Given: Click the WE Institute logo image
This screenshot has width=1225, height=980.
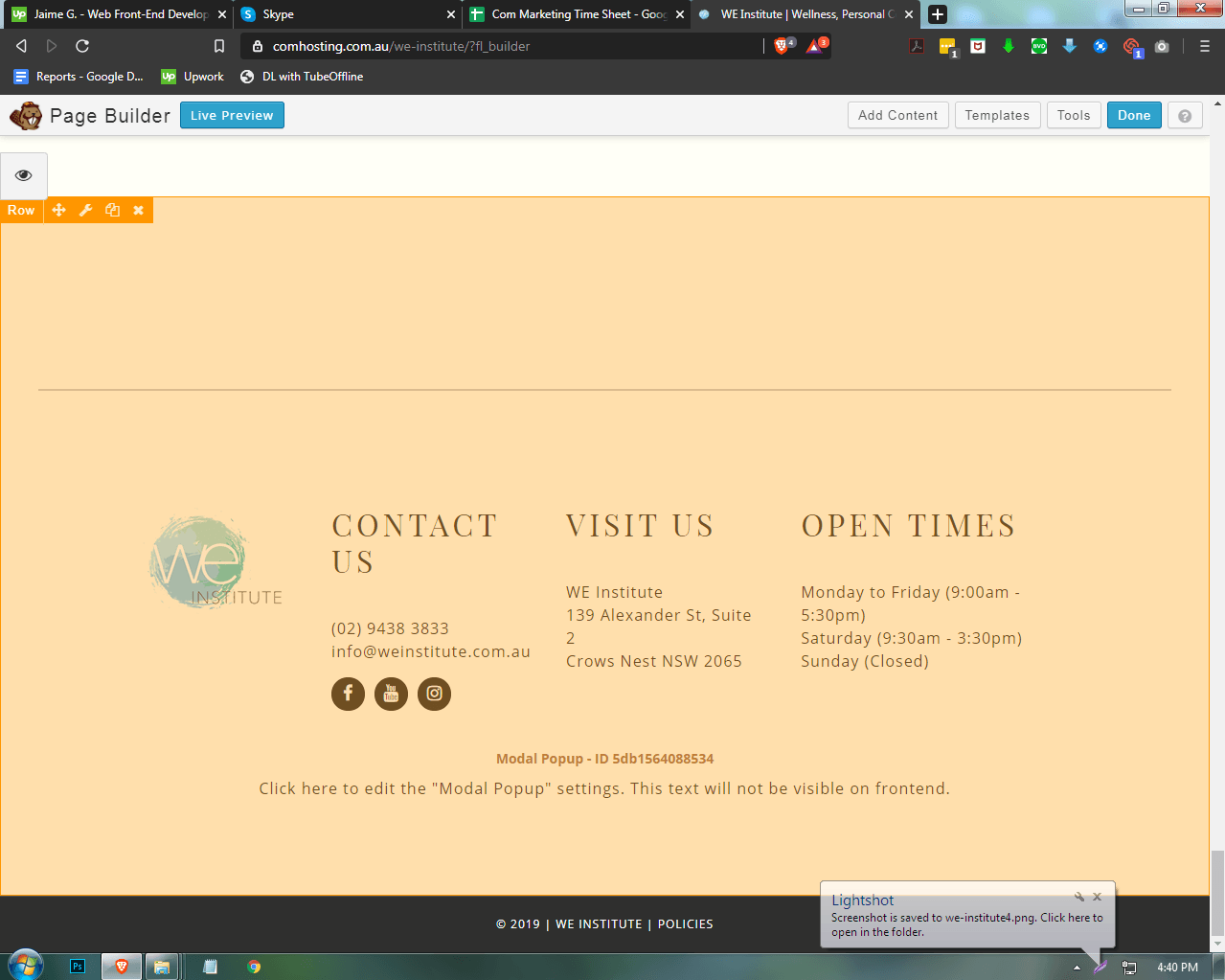Looking at the screenshot, I should (216, 562).
